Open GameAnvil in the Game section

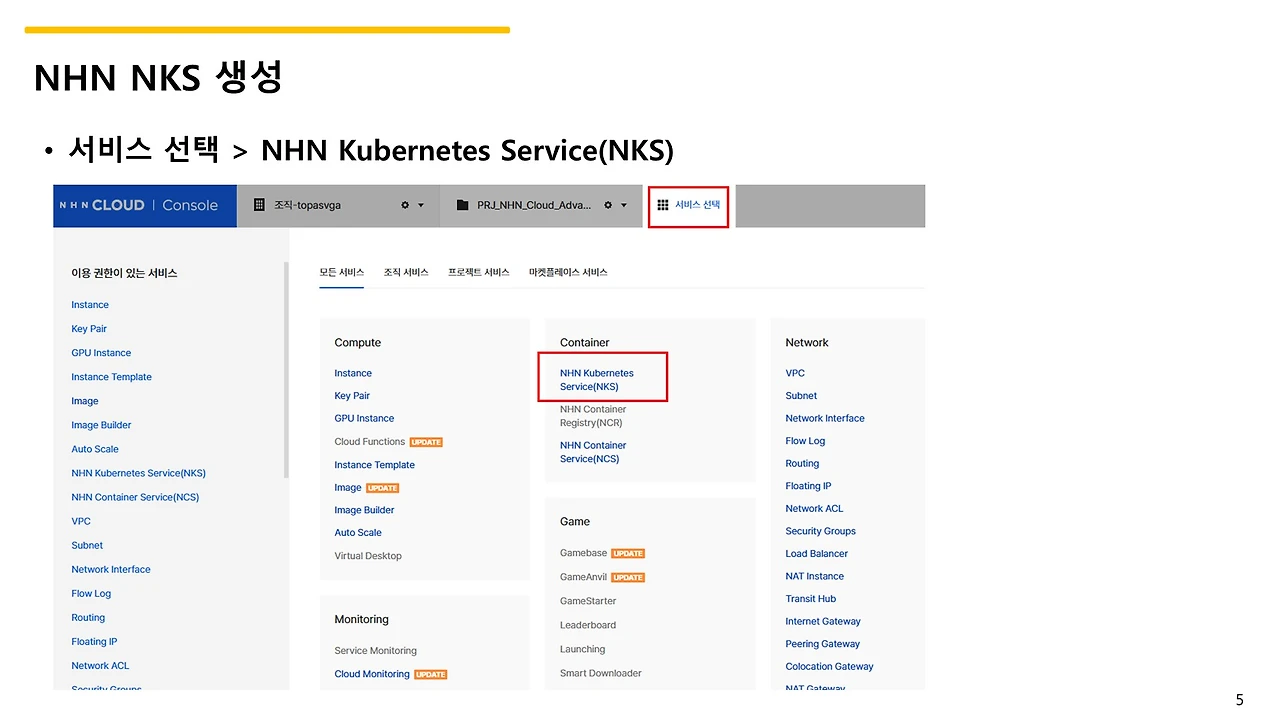pyautogui.click(x=584, y=577)
